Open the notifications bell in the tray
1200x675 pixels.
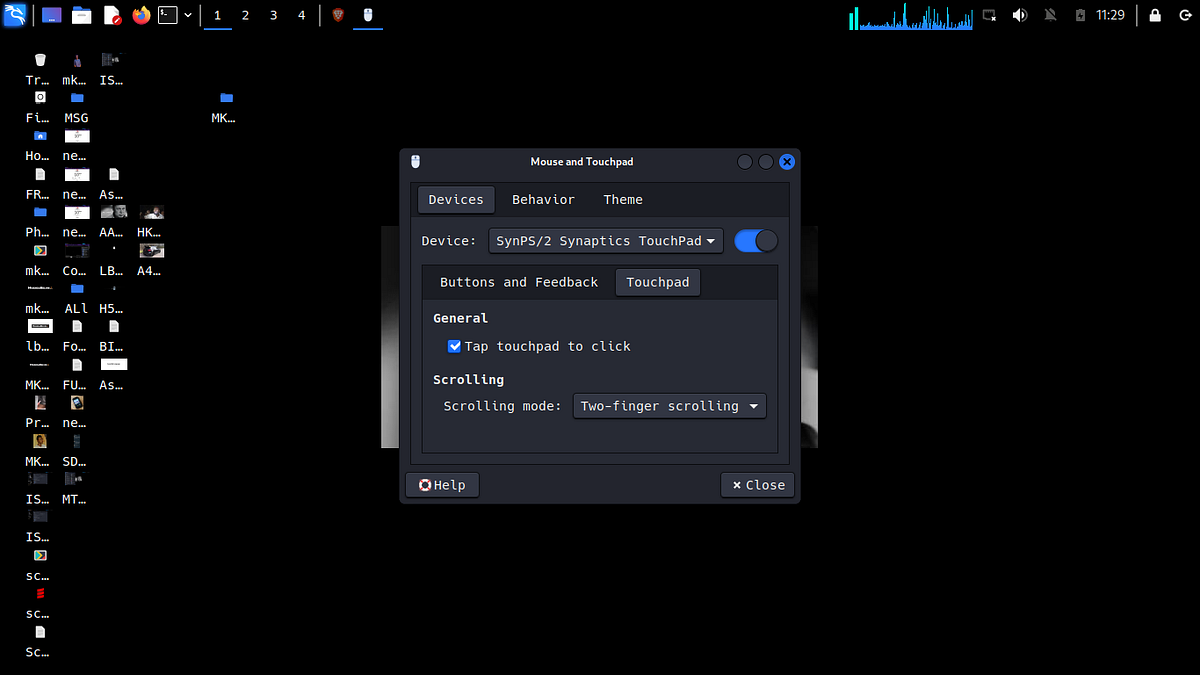(x=1051, y=15)
